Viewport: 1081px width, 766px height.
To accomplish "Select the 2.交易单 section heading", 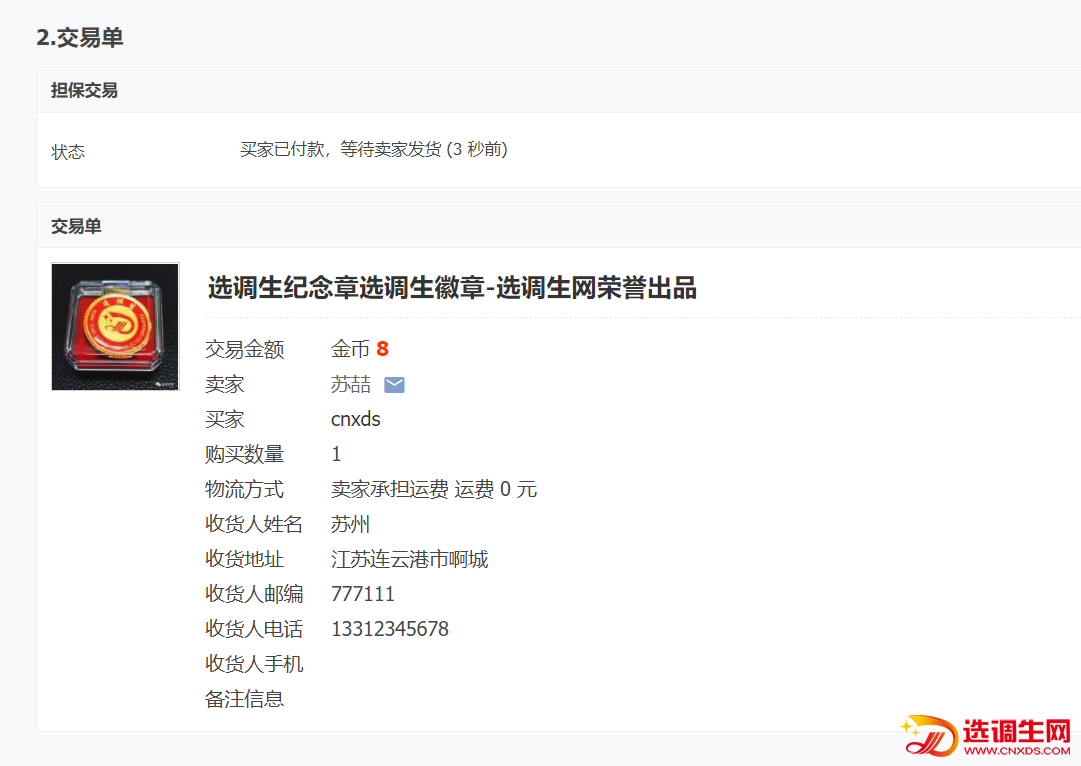I will [80, 37].
